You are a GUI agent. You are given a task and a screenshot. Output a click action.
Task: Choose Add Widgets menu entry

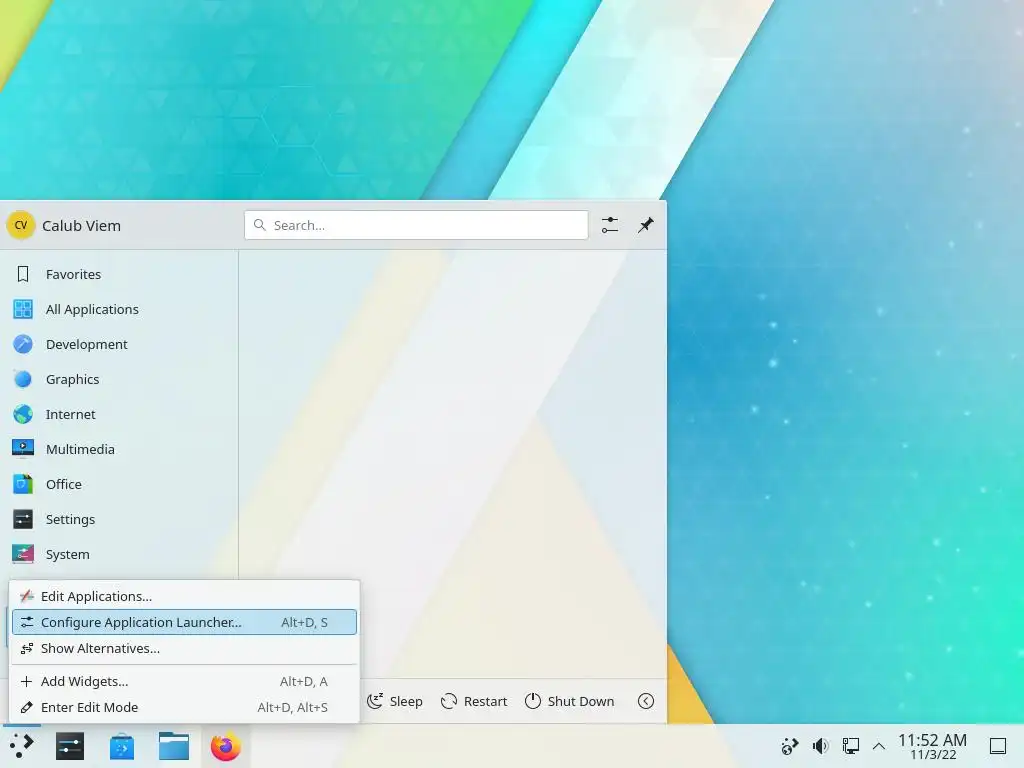[184, 681]
